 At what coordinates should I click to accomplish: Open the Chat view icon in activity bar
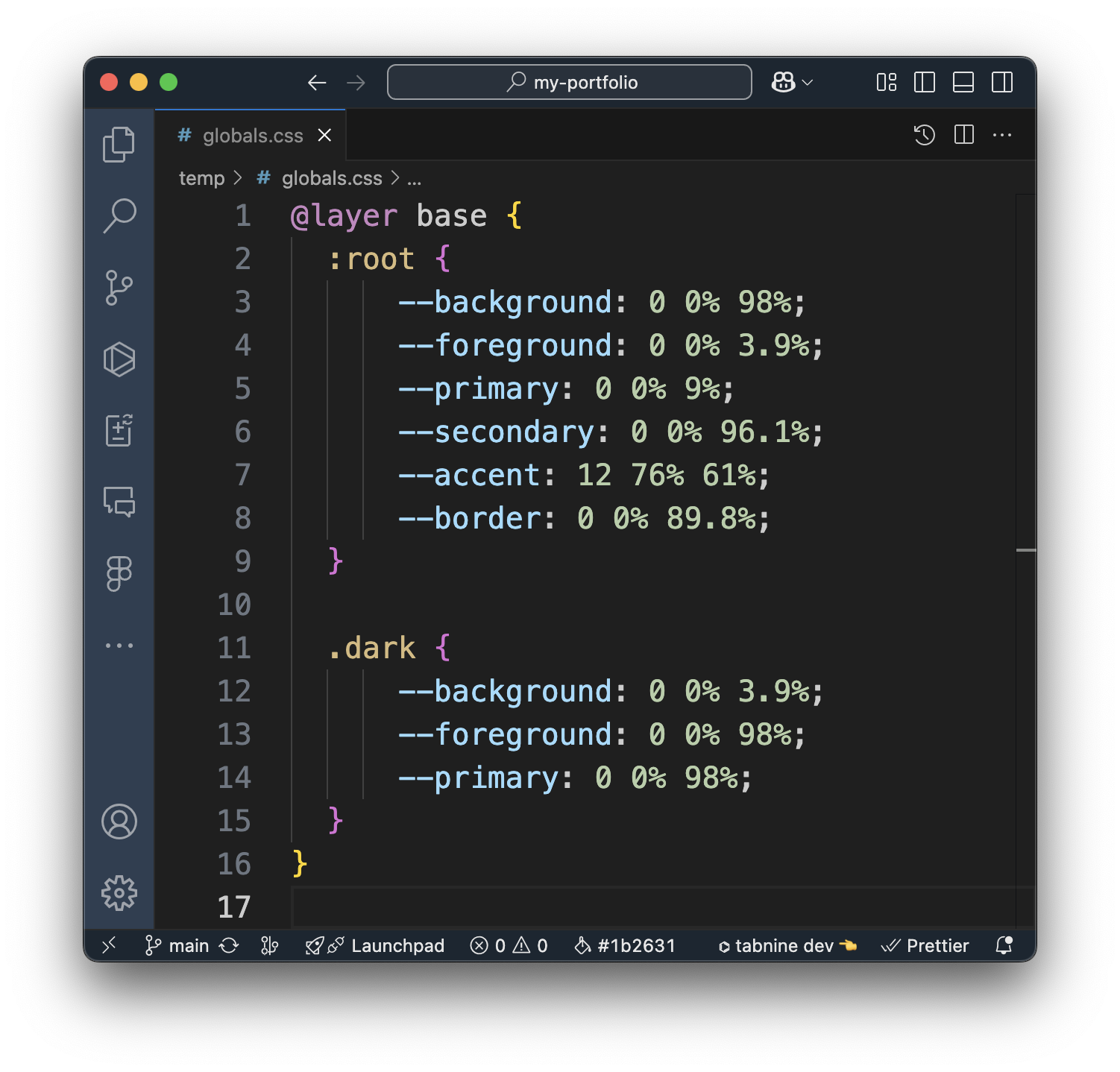coord(119,502)
